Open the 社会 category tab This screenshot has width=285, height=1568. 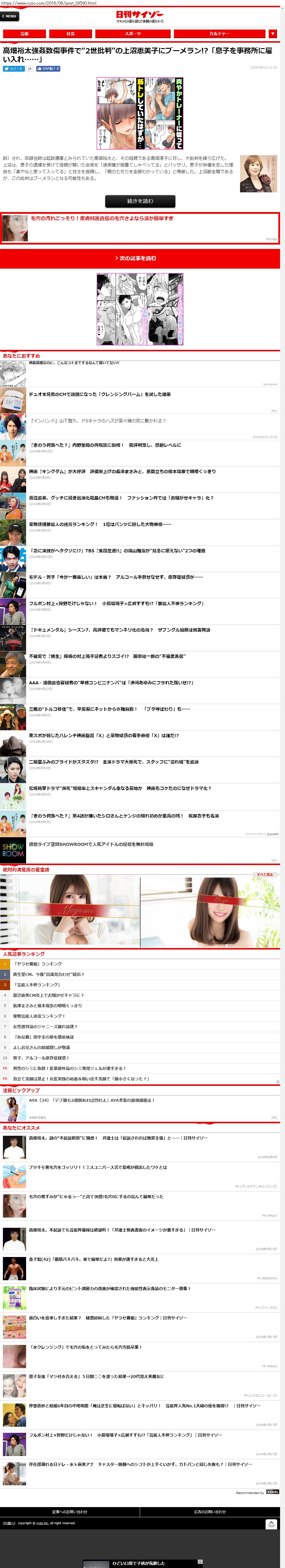70,33
